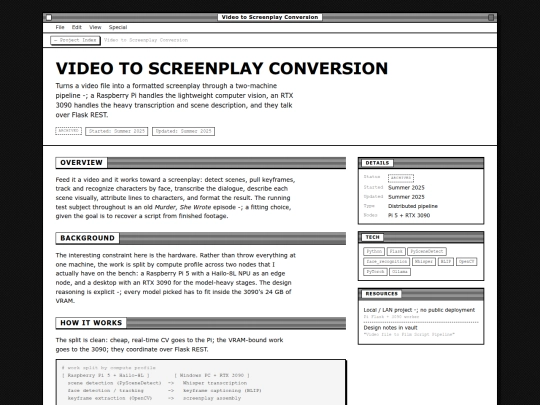Click the 'keyframe extraction (OpenCV)' code line

point(110,398)
